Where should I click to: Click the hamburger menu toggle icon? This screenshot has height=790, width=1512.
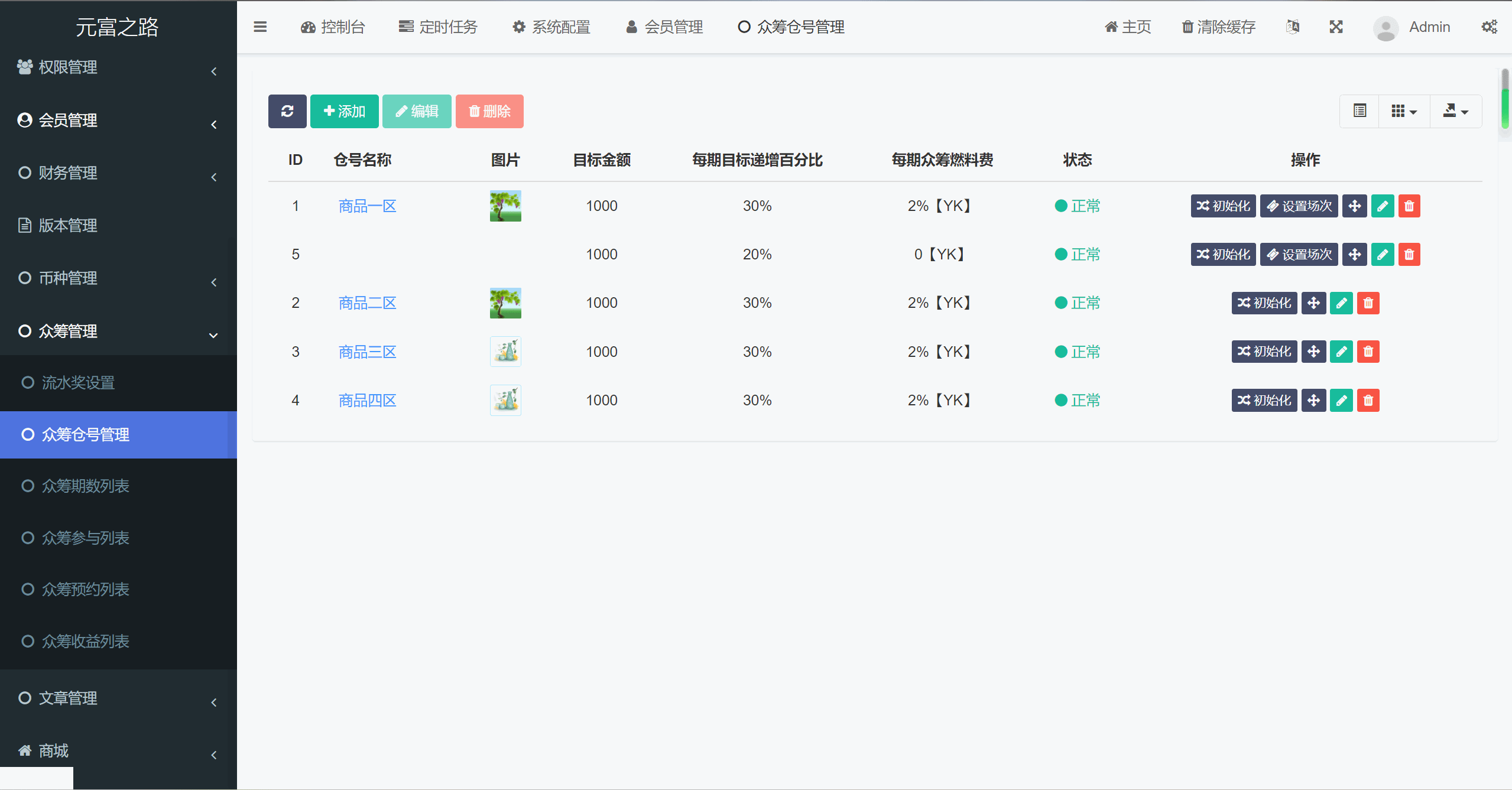click(x=260, y=27)
